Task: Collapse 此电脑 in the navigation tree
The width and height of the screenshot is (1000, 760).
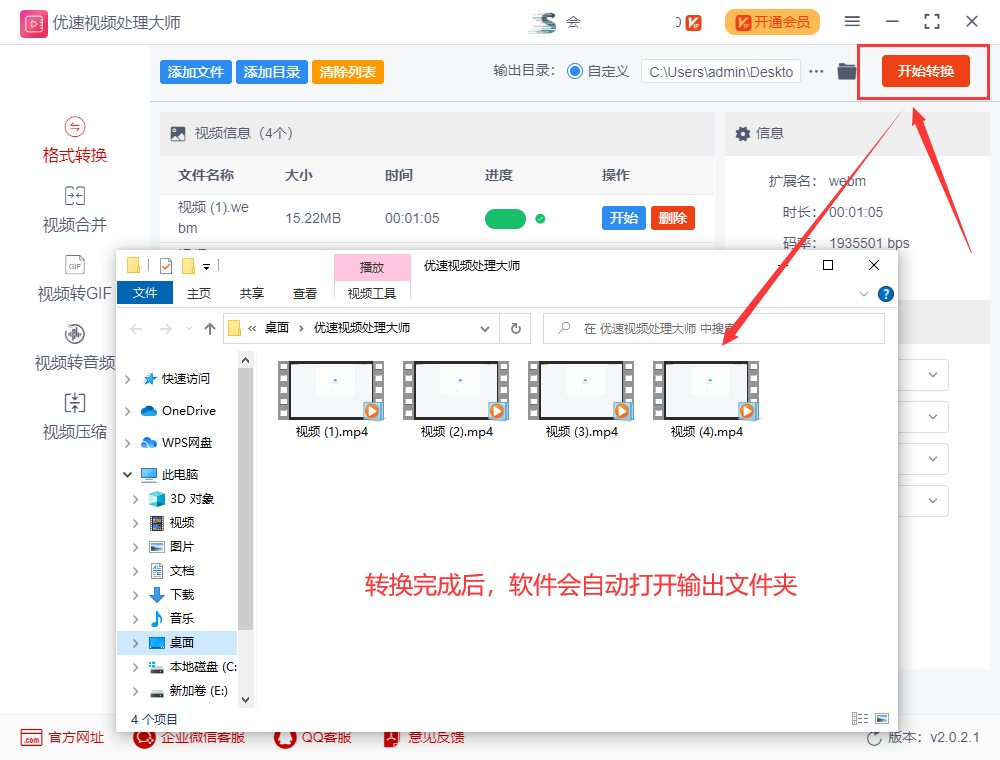Action: click(125, 473)
